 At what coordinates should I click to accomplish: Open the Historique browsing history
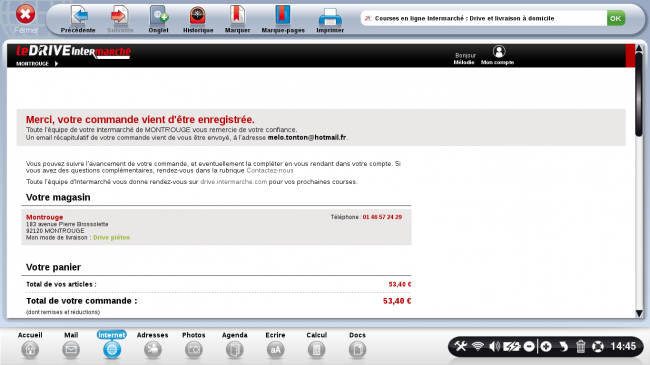coord(198,19)
